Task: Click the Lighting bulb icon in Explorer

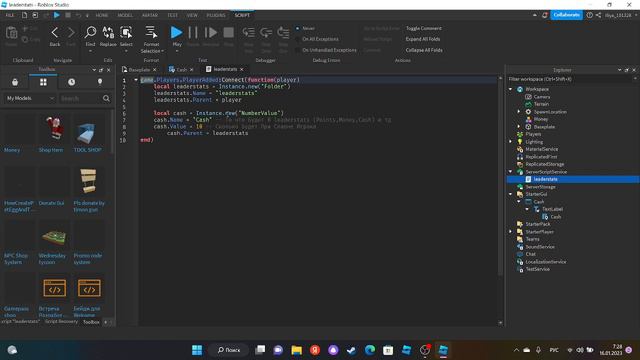Action: [520, 142]
